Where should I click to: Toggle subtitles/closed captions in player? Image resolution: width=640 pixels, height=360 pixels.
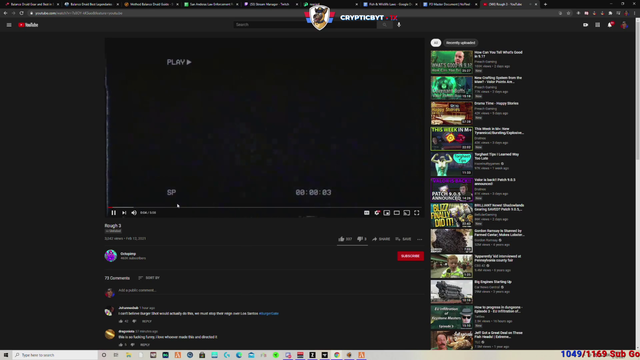(x=367, y=213)
